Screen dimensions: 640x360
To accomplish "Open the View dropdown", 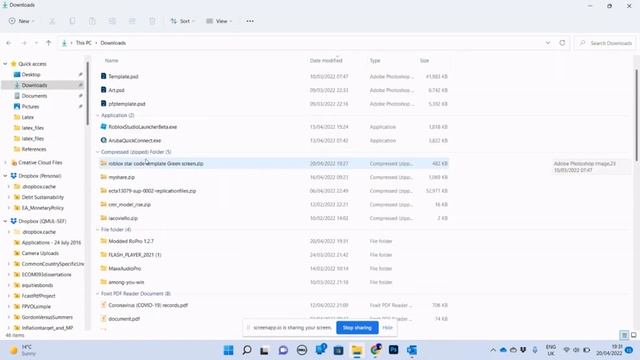I will 219,21.
